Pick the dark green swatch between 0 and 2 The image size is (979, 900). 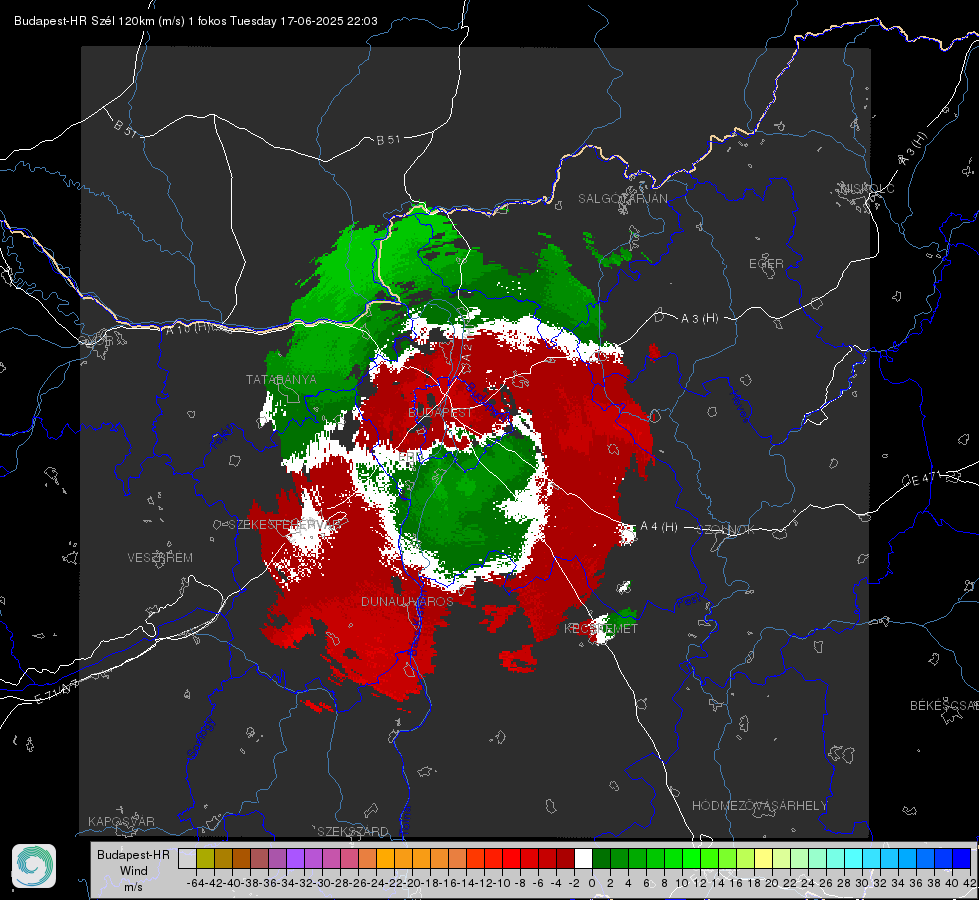click(x=601, y=858)
